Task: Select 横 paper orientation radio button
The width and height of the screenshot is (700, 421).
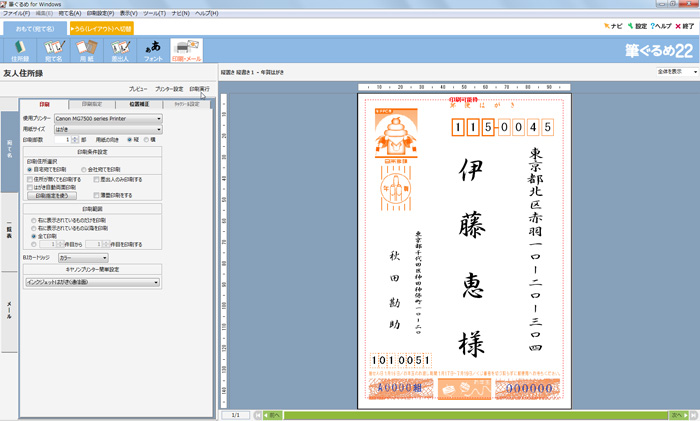Action: pyautogui.click(x=147, y=140)
